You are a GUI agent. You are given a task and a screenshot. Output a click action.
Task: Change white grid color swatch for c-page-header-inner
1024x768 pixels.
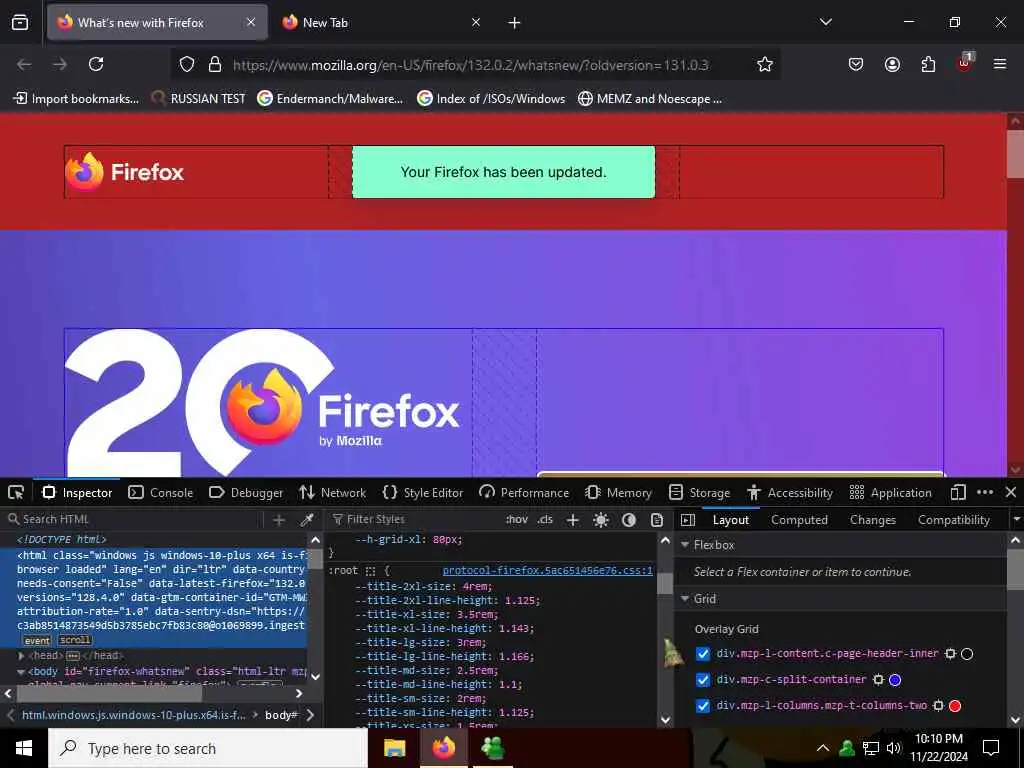point(967,654)
